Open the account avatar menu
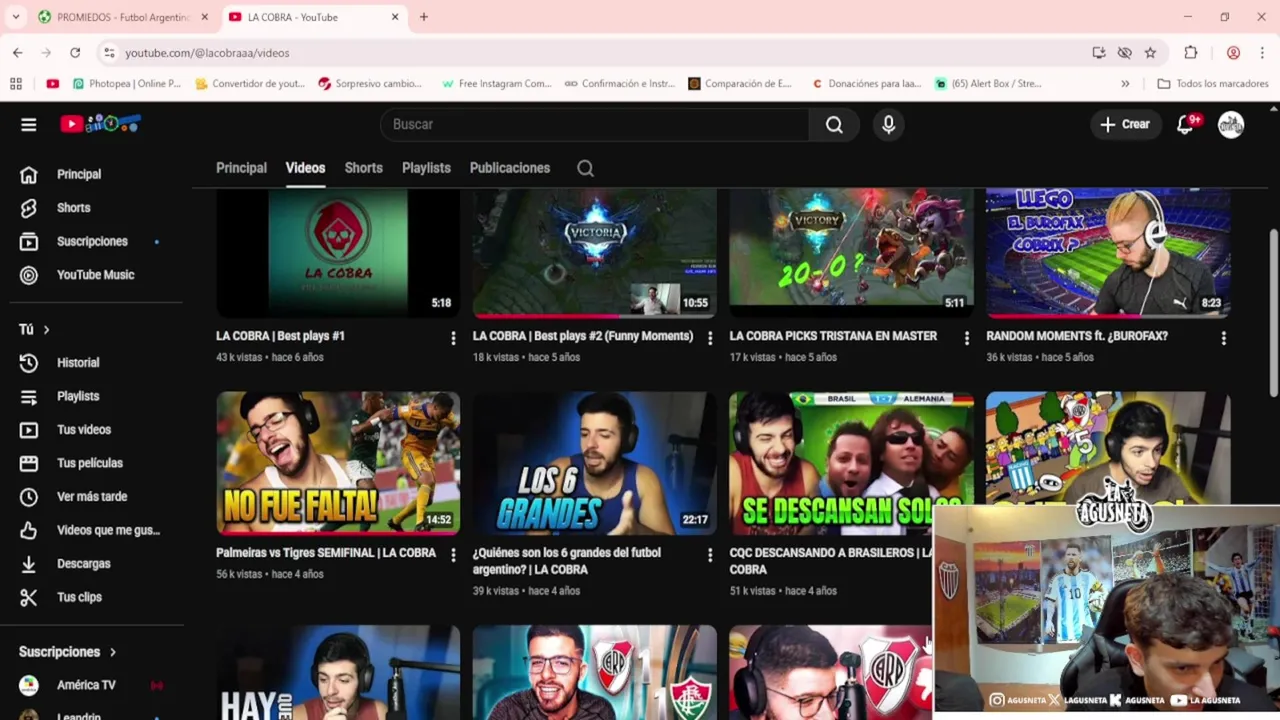The image size is (1280, 720). coord(1231,124)
